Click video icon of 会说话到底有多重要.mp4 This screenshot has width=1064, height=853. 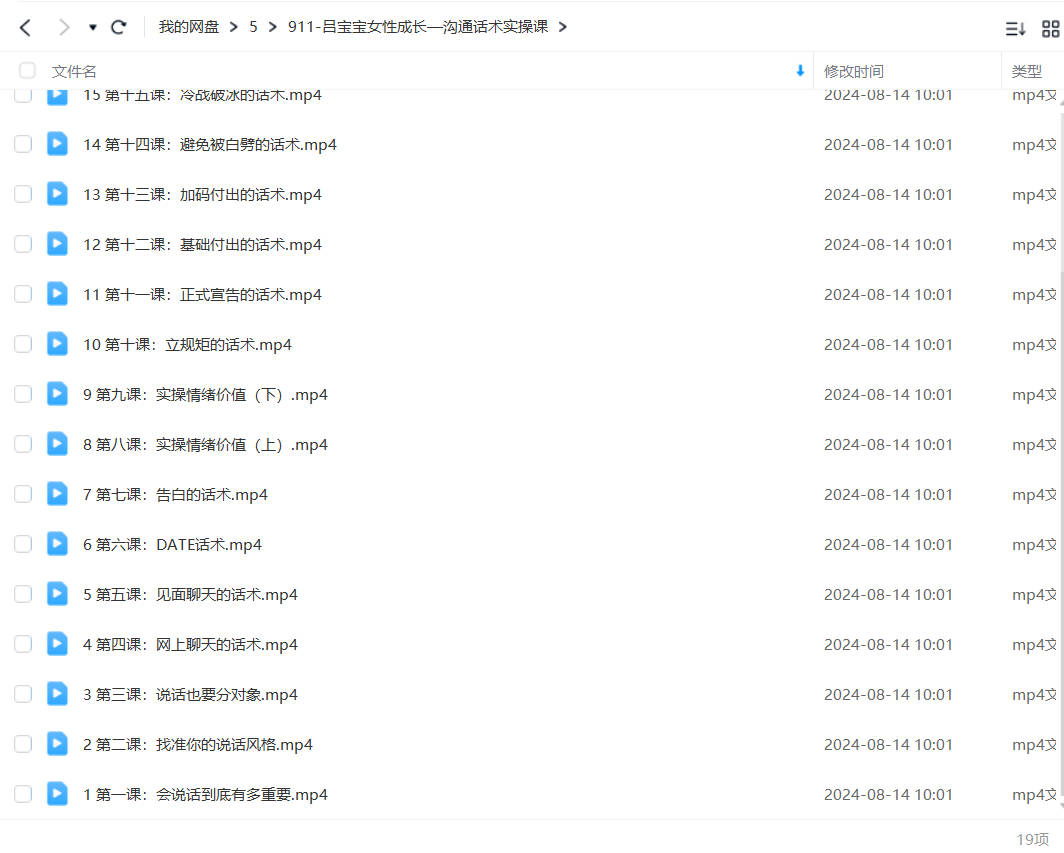coord(57,794)
